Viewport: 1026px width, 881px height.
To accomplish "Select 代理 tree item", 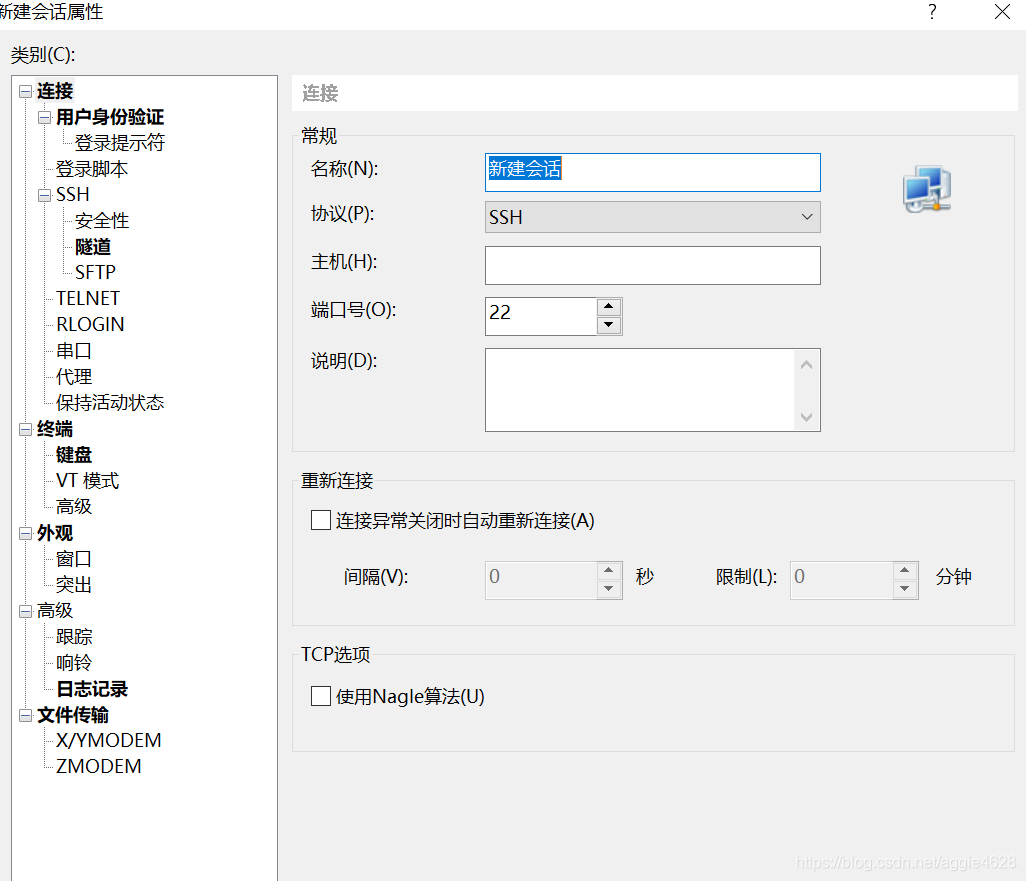I will 73,377.
